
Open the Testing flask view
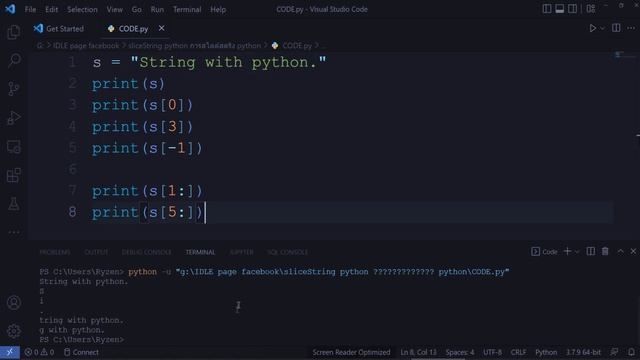click(13, 204)
